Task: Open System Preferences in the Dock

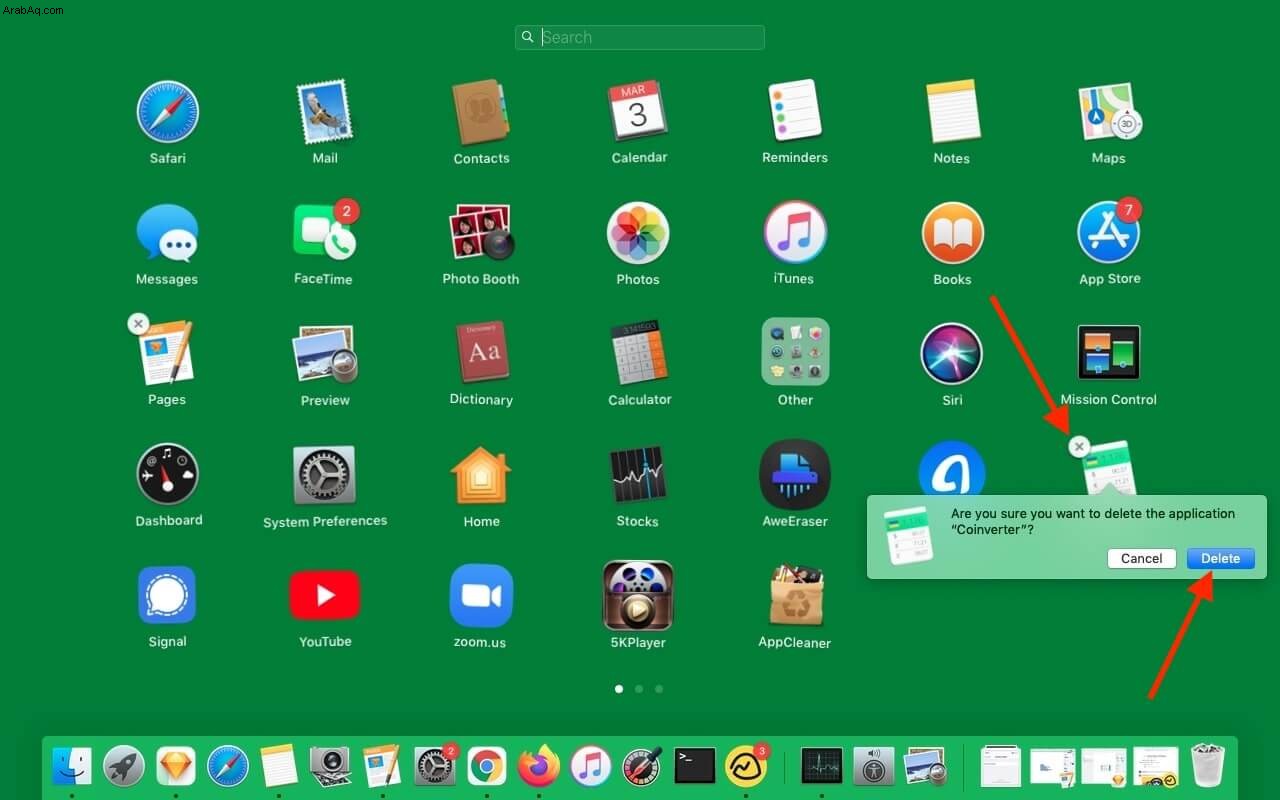Action: 435,767
